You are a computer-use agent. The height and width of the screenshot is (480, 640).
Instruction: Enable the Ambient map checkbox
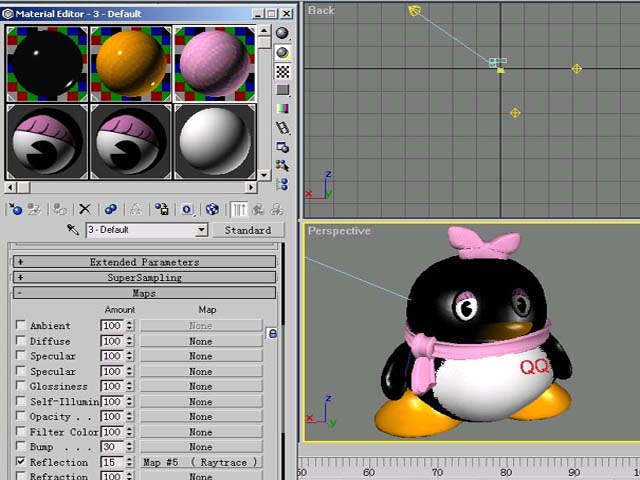point(20,325)
